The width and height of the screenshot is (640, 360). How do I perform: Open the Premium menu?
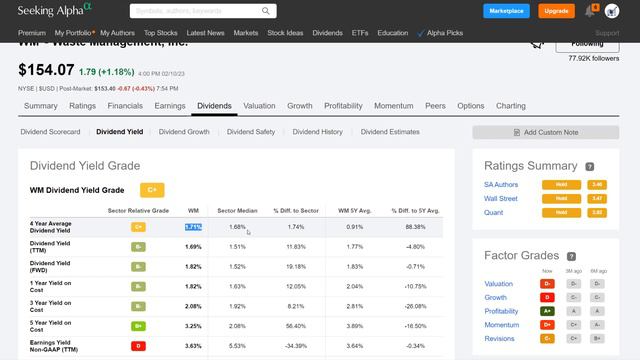pos(32,33)
